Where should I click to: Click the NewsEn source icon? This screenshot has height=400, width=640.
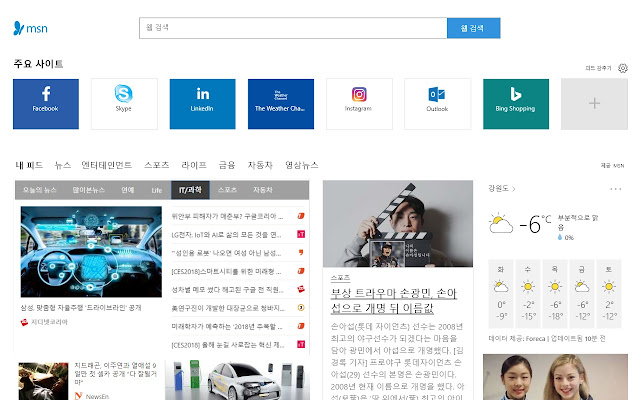tap(79, 396)
